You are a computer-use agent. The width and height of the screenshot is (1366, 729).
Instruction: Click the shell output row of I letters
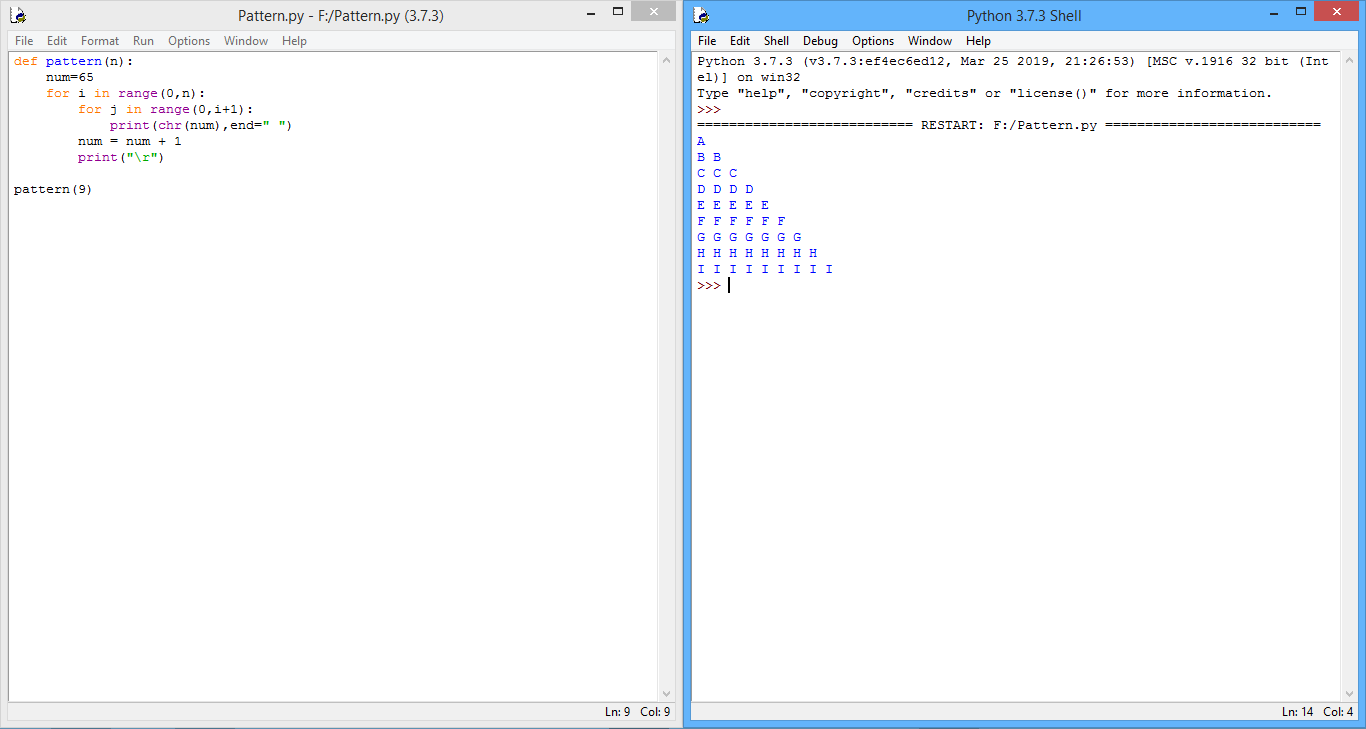765,269
